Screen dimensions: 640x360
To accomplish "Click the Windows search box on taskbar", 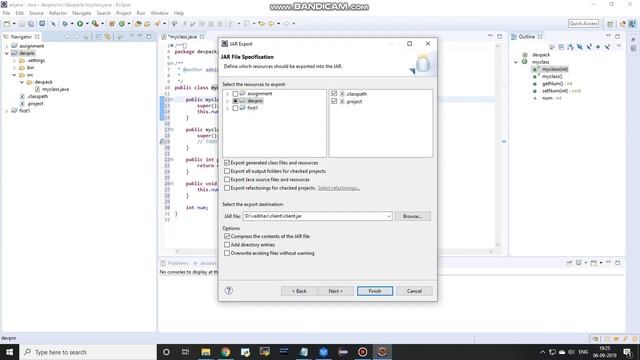I will pyautogui.click(x=88, y=352).
